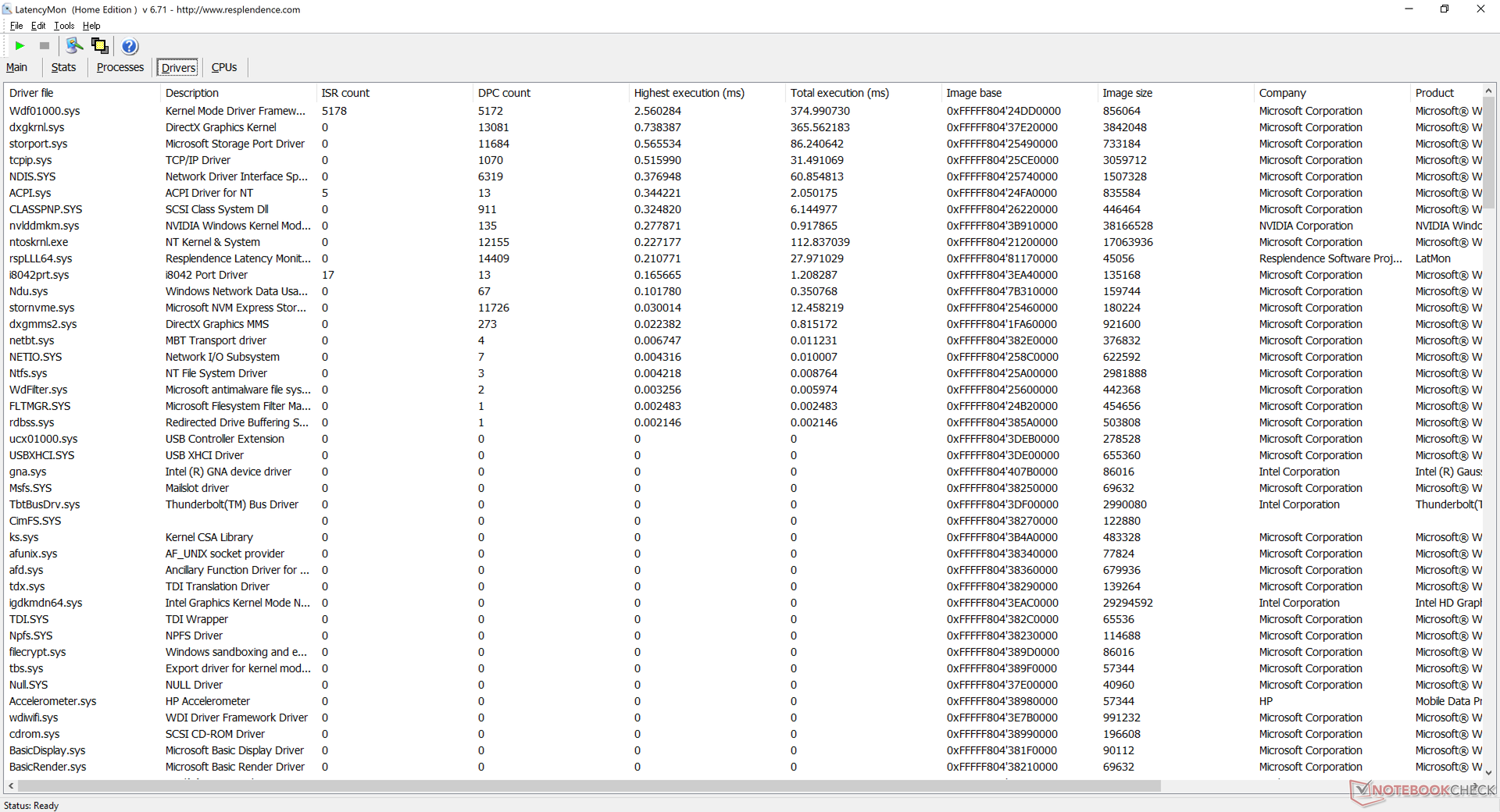Sort by the Product column header

click(1445, 93)
